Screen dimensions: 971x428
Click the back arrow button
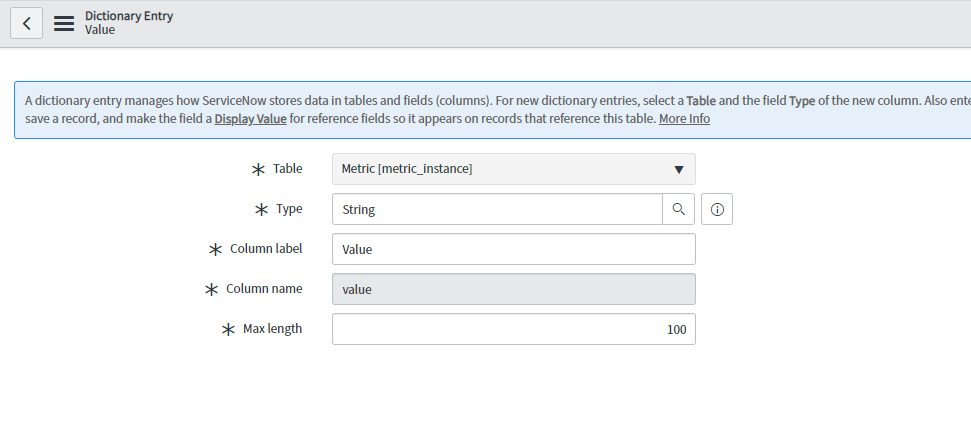tap(26, 23)
